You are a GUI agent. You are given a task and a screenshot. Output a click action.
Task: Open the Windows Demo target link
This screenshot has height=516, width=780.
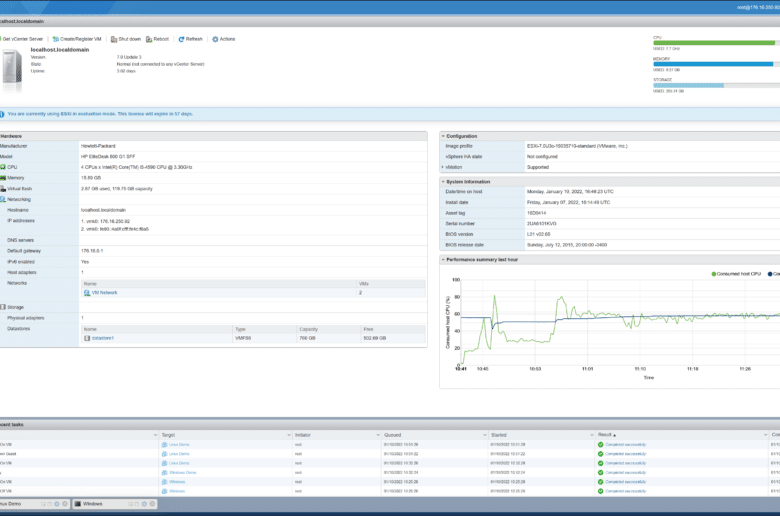click(183, 472)
